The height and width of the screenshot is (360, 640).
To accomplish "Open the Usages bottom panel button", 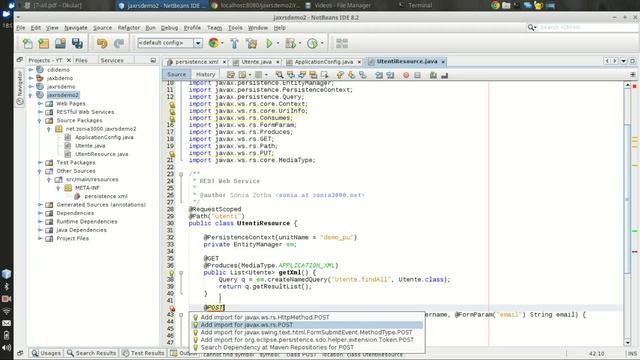I will 47,353.
